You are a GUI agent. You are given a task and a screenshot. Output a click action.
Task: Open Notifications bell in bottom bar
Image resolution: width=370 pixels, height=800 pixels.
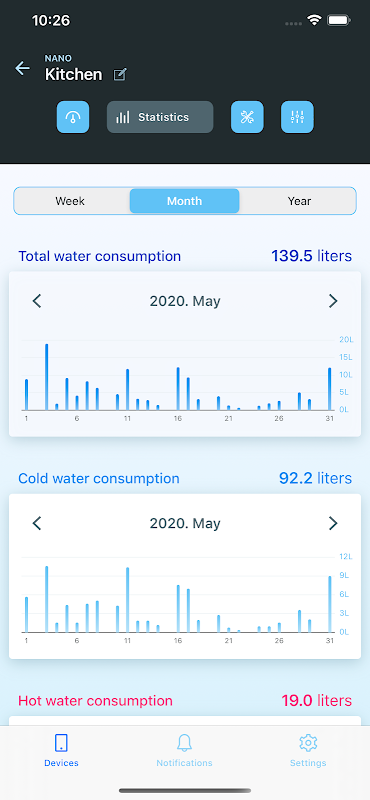pyautogui.click(x=184, y=751)
